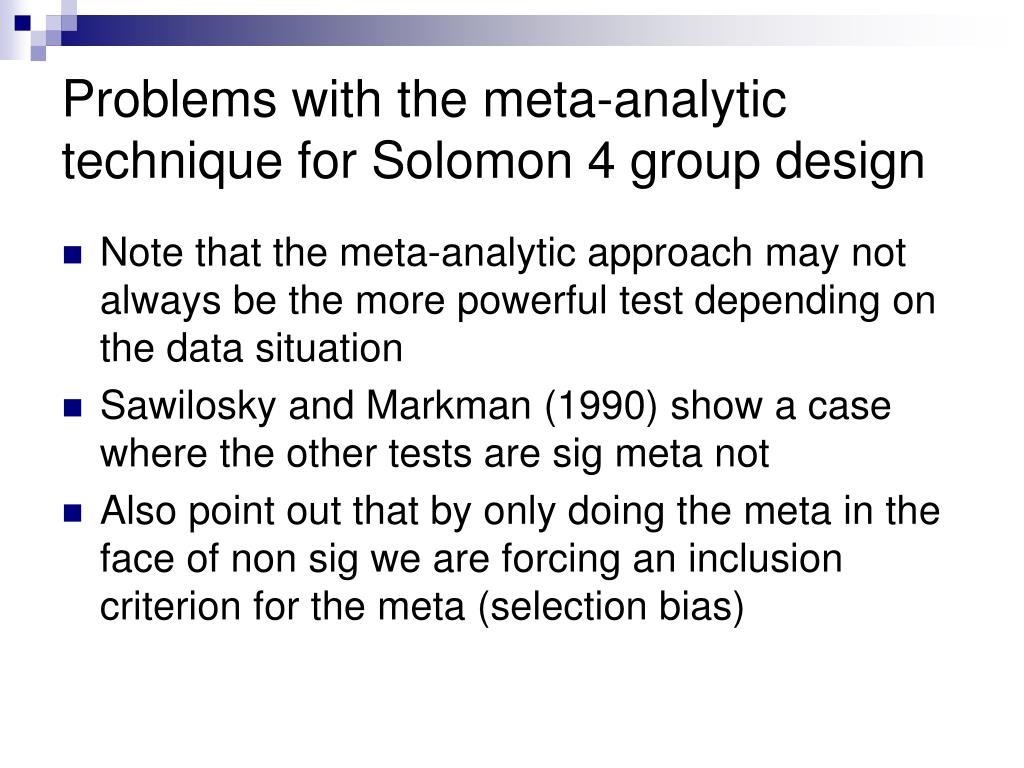Click the text 'Sawilosky and Markman (1990)'

pyautogui.click(x=378, y=406)
